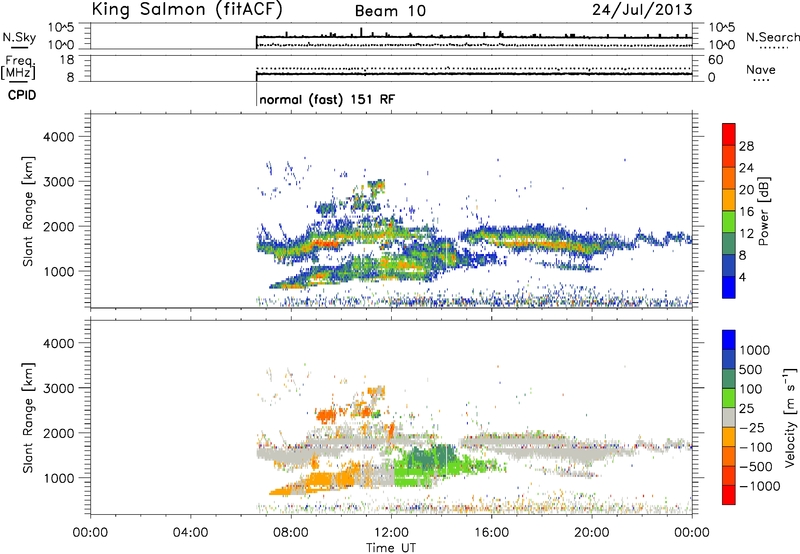The image size is (800, 554).
Task: Click the "16:00" time axis tick label
Action: pos(491,533)
